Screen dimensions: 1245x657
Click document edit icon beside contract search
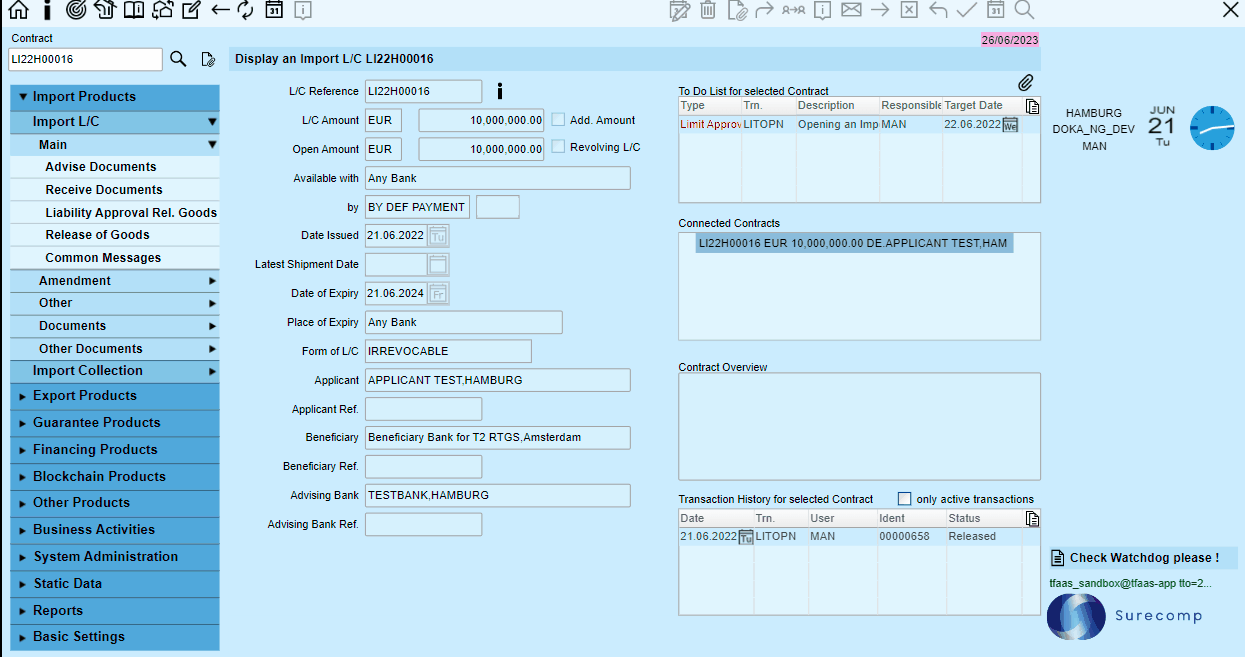pyautogui.click(x=208, y=59)
